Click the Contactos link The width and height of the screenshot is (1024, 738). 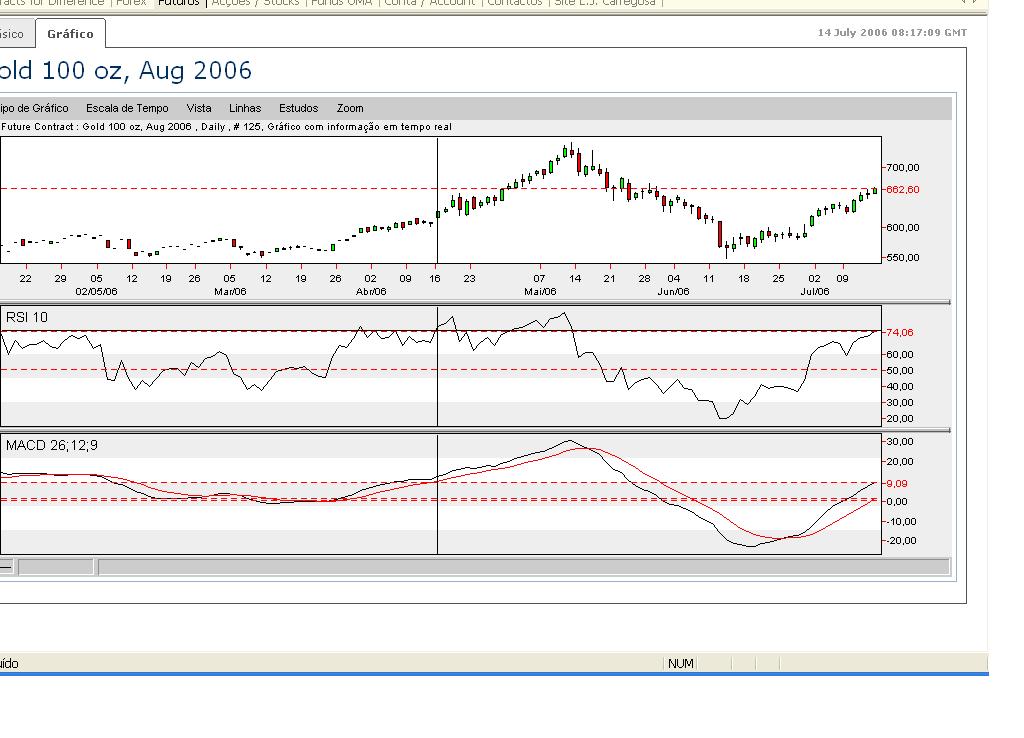[x=514, y=3]
